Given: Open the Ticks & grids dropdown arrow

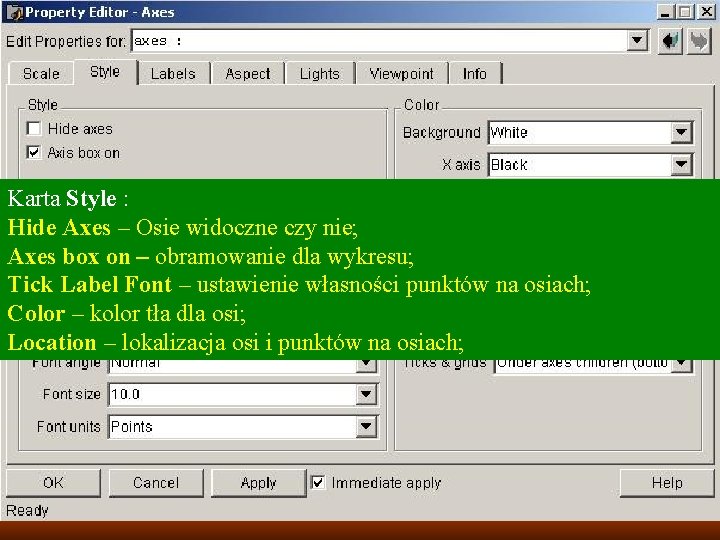Looking at the screenshot, I should pos(681,365).
